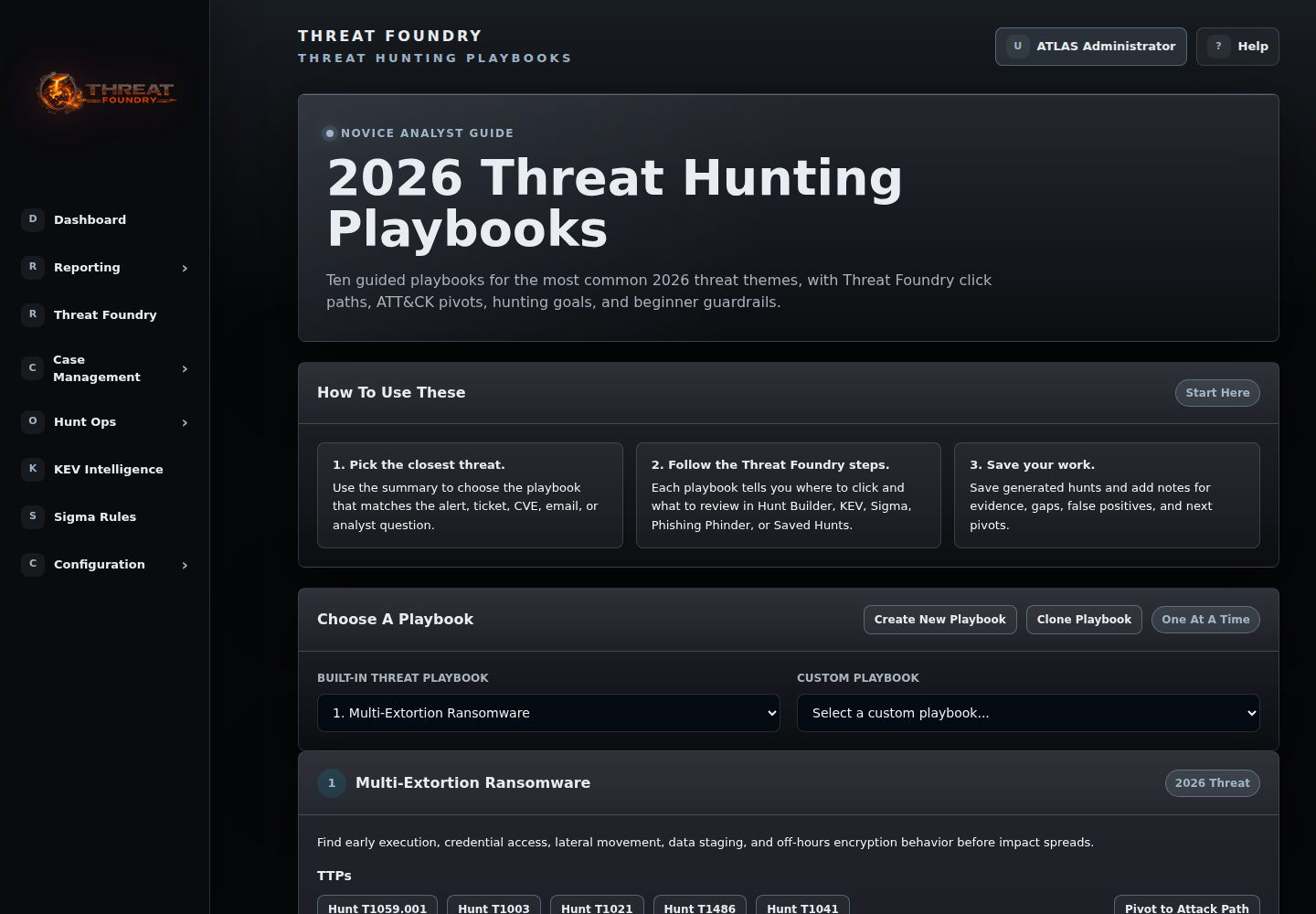Screen dimensions: 1316x914
Task: Expand the Configuration chevron
Action: tap(185, 565)
